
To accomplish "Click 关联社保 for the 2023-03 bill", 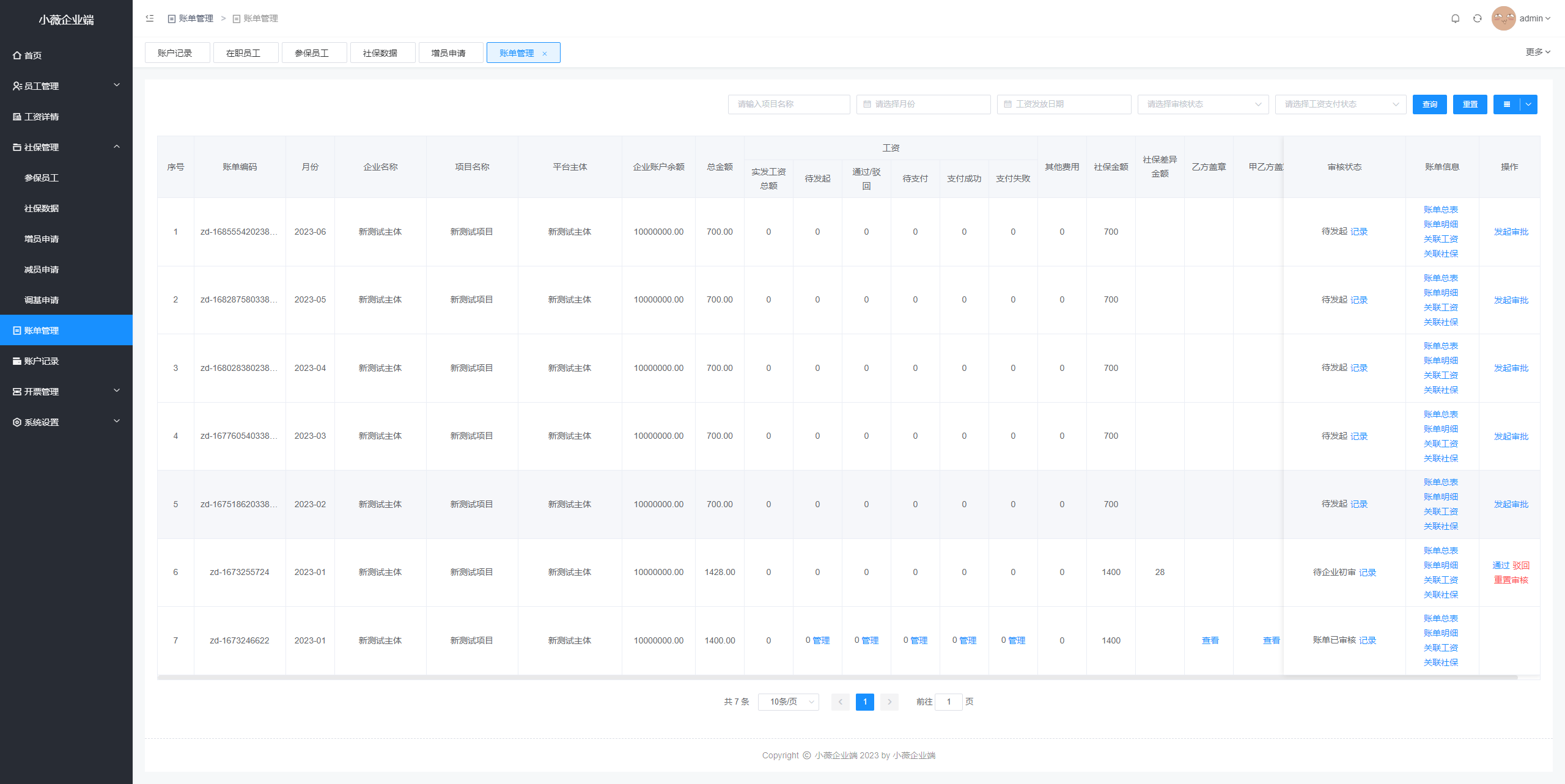I will point(1440,458).
